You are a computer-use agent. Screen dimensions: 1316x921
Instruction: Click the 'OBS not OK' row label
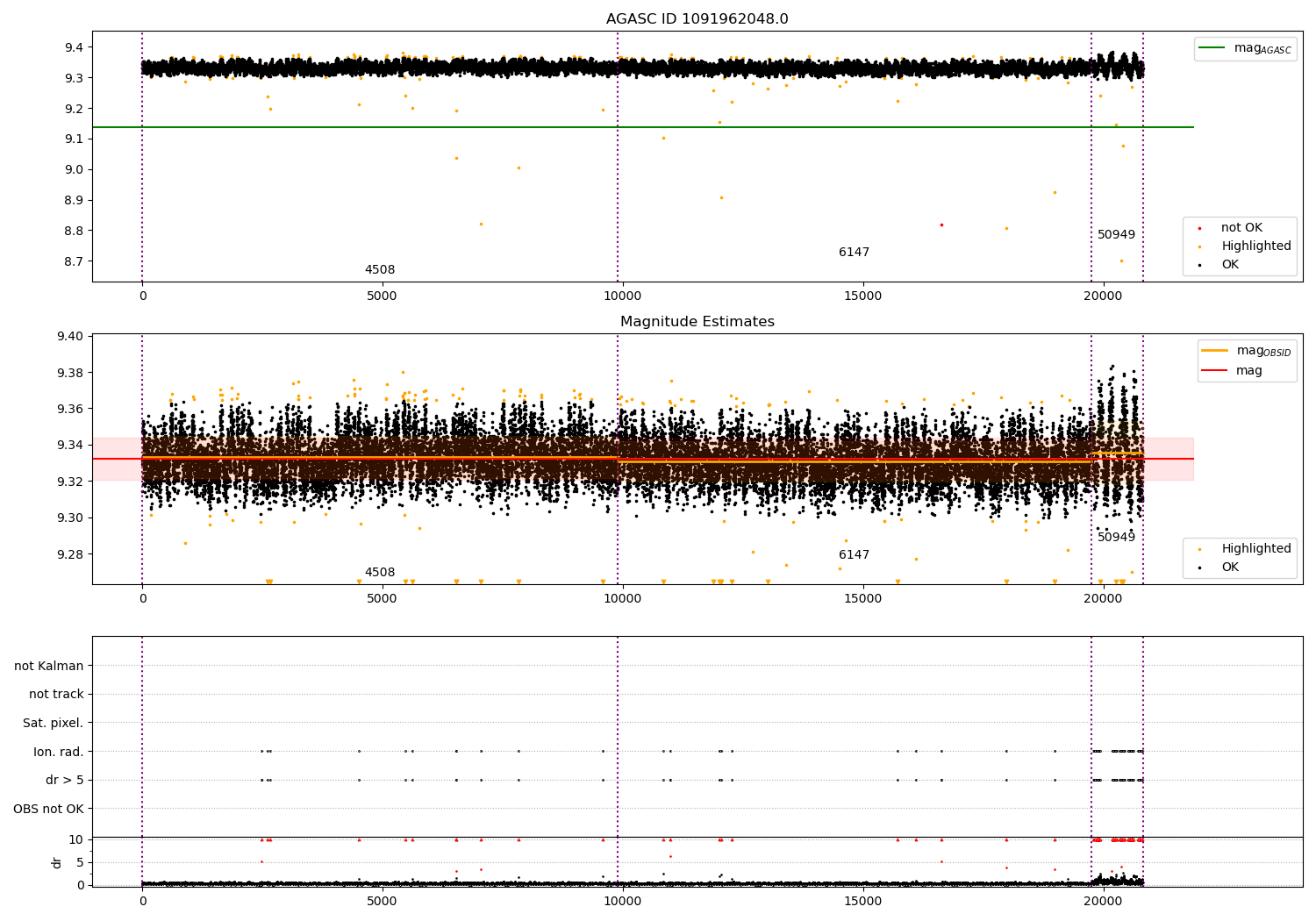[49, 809]
